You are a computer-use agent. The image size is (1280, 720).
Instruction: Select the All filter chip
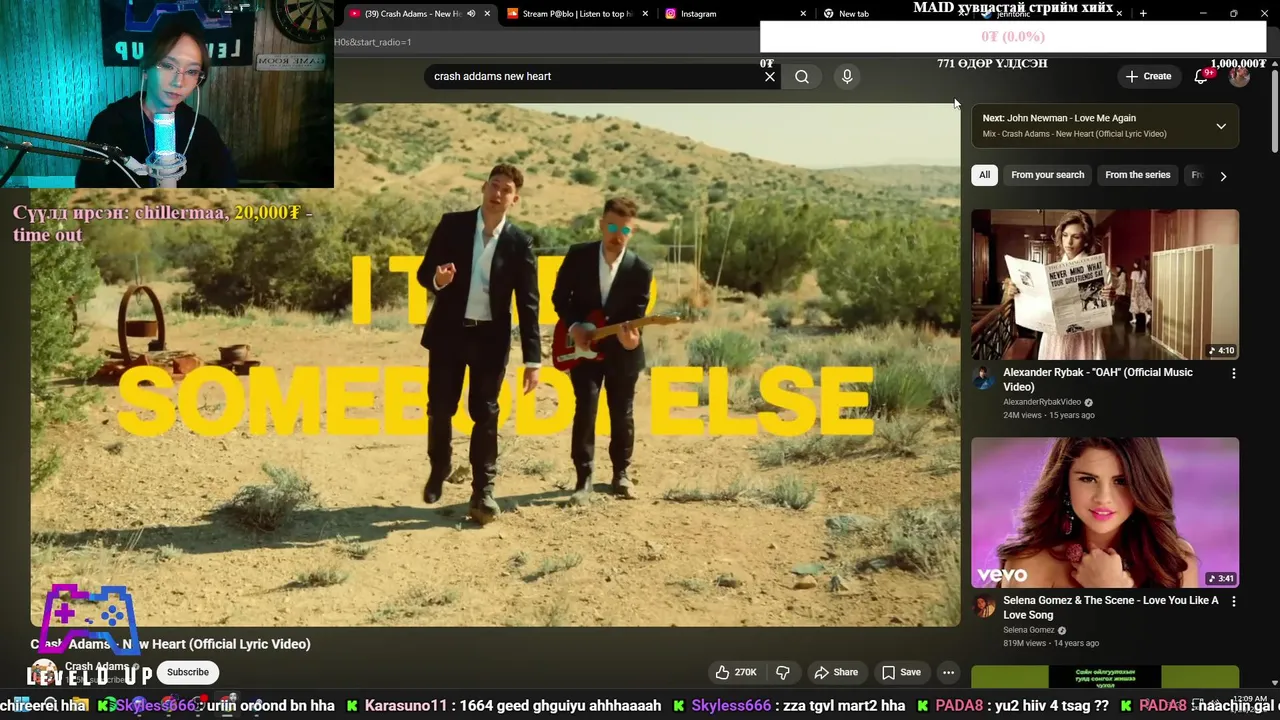984,175
